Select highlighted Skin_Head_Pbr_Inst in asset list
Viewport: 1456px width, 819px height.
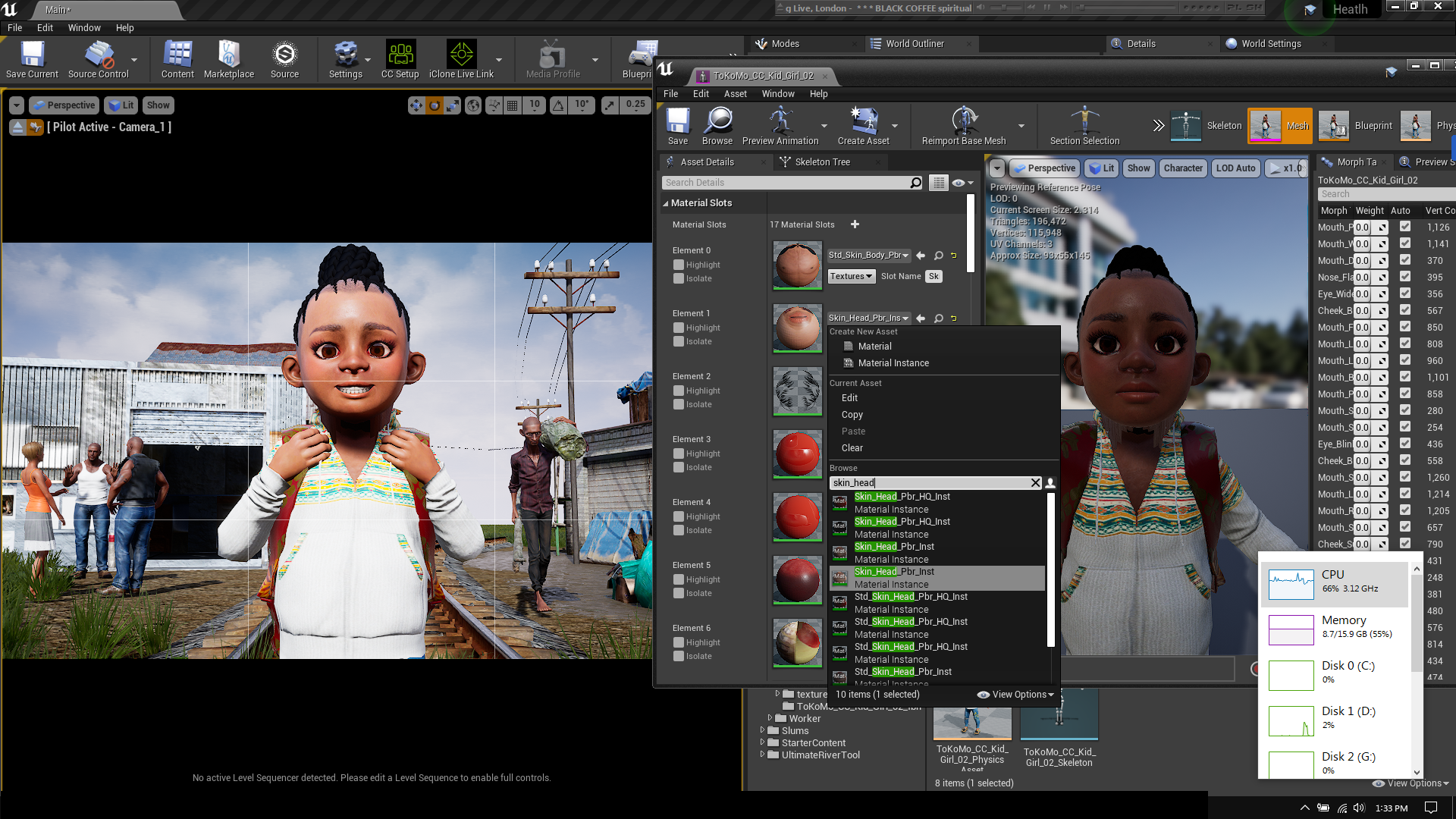[937, 578]
